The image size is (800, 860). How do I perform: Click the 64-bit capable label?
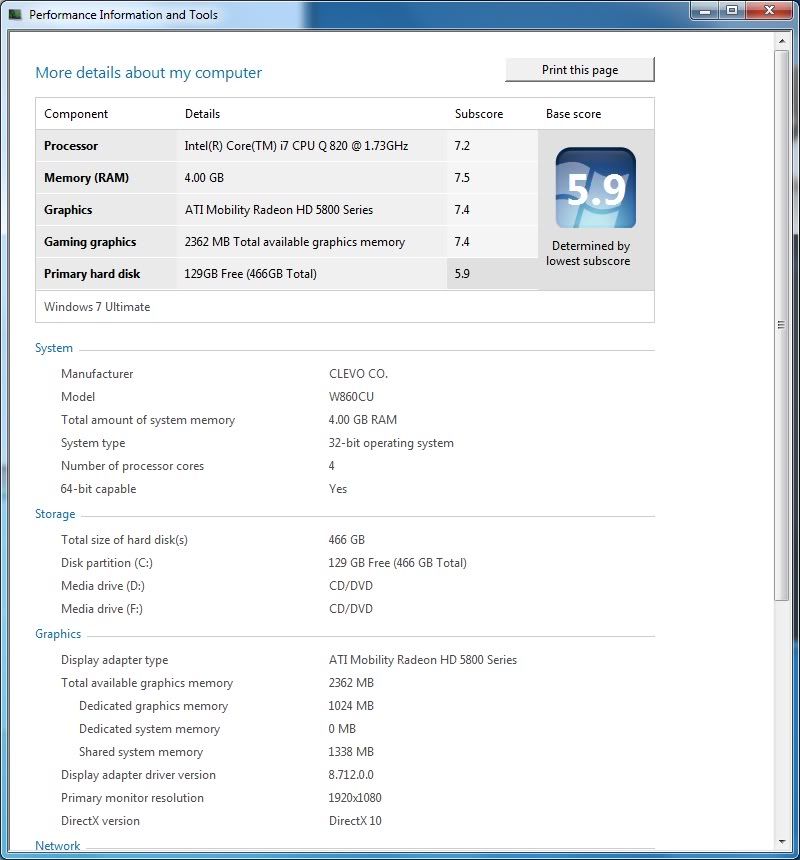(x=98, y=489)
